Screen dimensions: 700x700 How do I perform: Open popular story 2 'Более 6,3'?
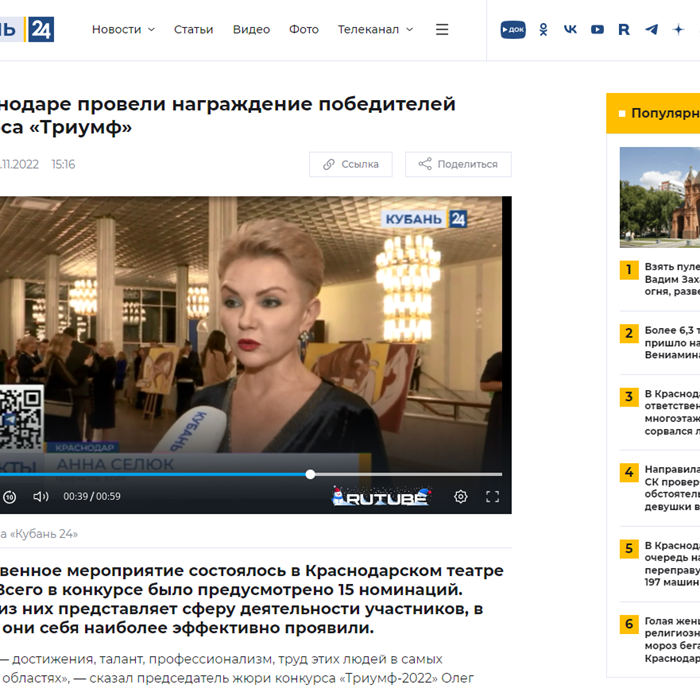(x=660, y=342)
